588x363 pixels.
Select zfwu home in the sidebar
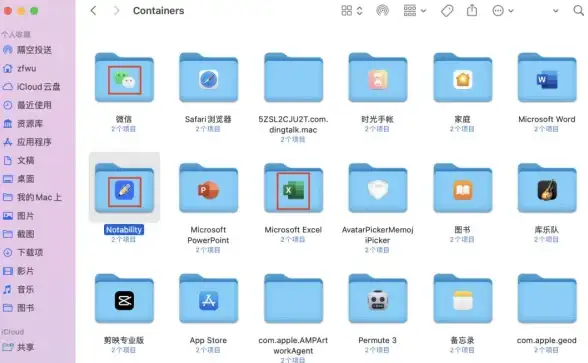click(20, 68)
